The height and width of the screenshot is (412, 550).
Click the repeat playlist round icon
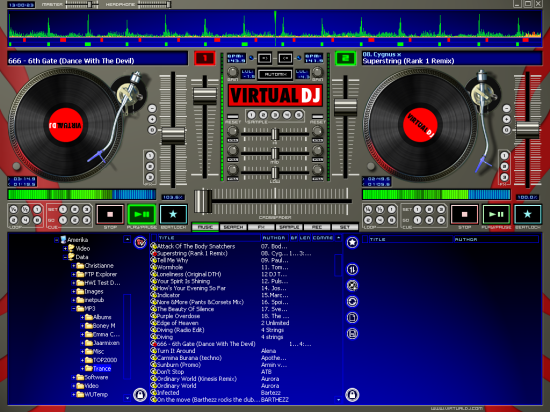352,302
